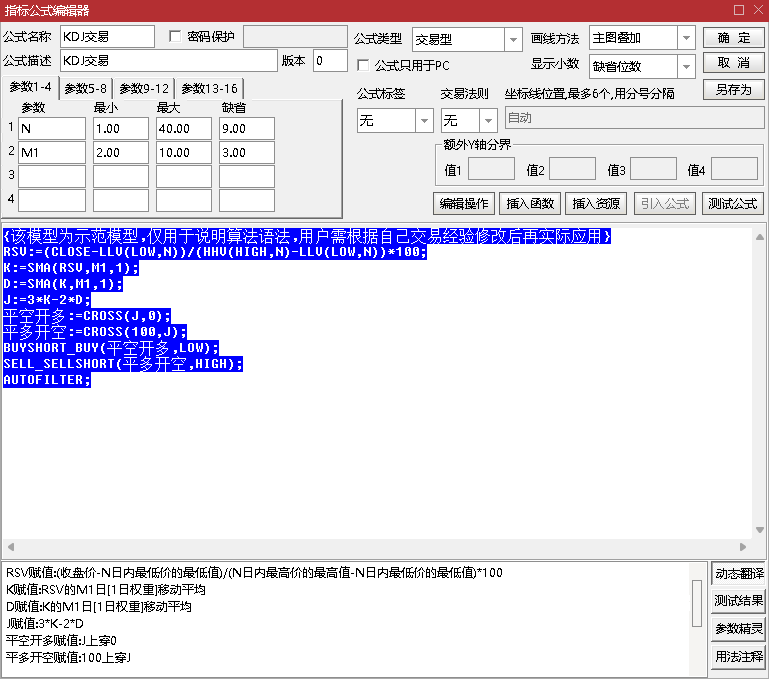
Task: Click the M1 minimum field 2.00
Action: pyautogui.click(x=121, y=153)
